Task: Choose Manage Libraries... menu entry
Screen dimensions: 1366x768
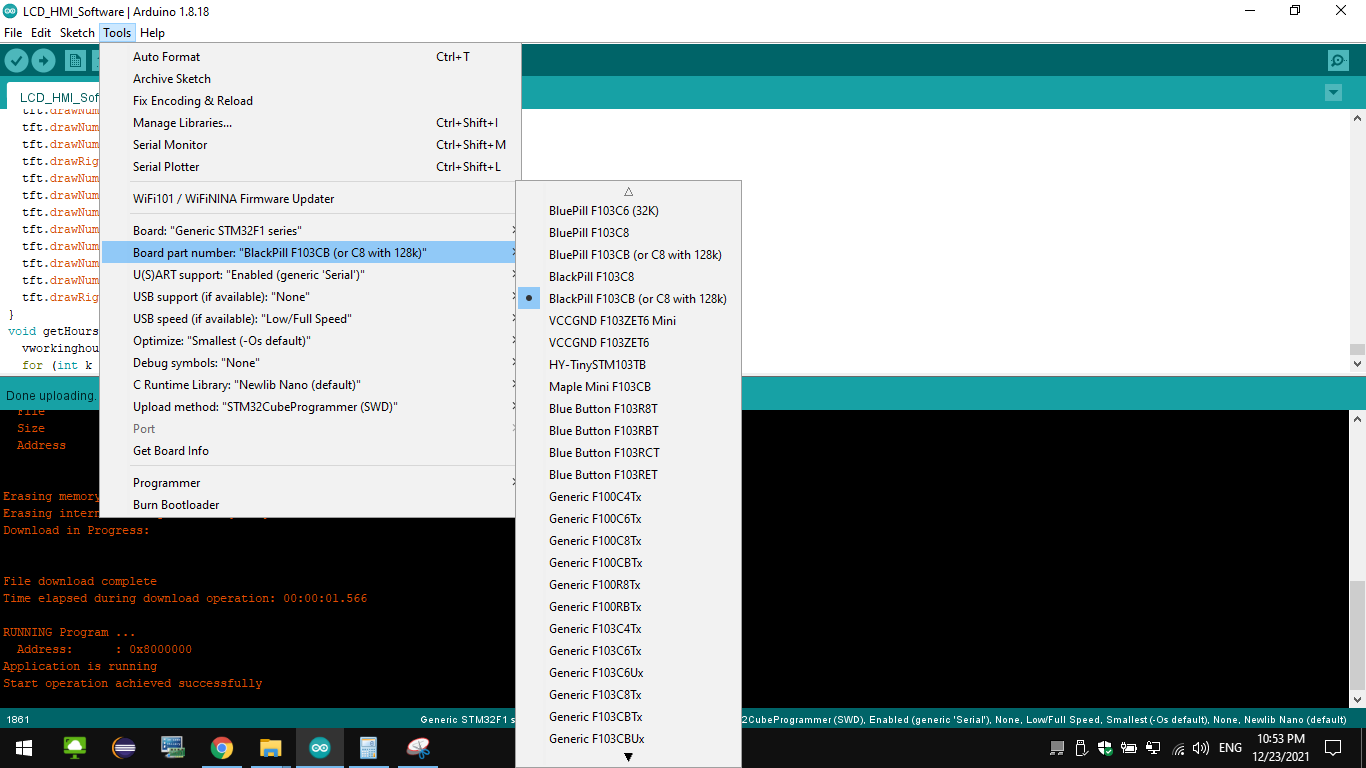Action: point(310,123)
